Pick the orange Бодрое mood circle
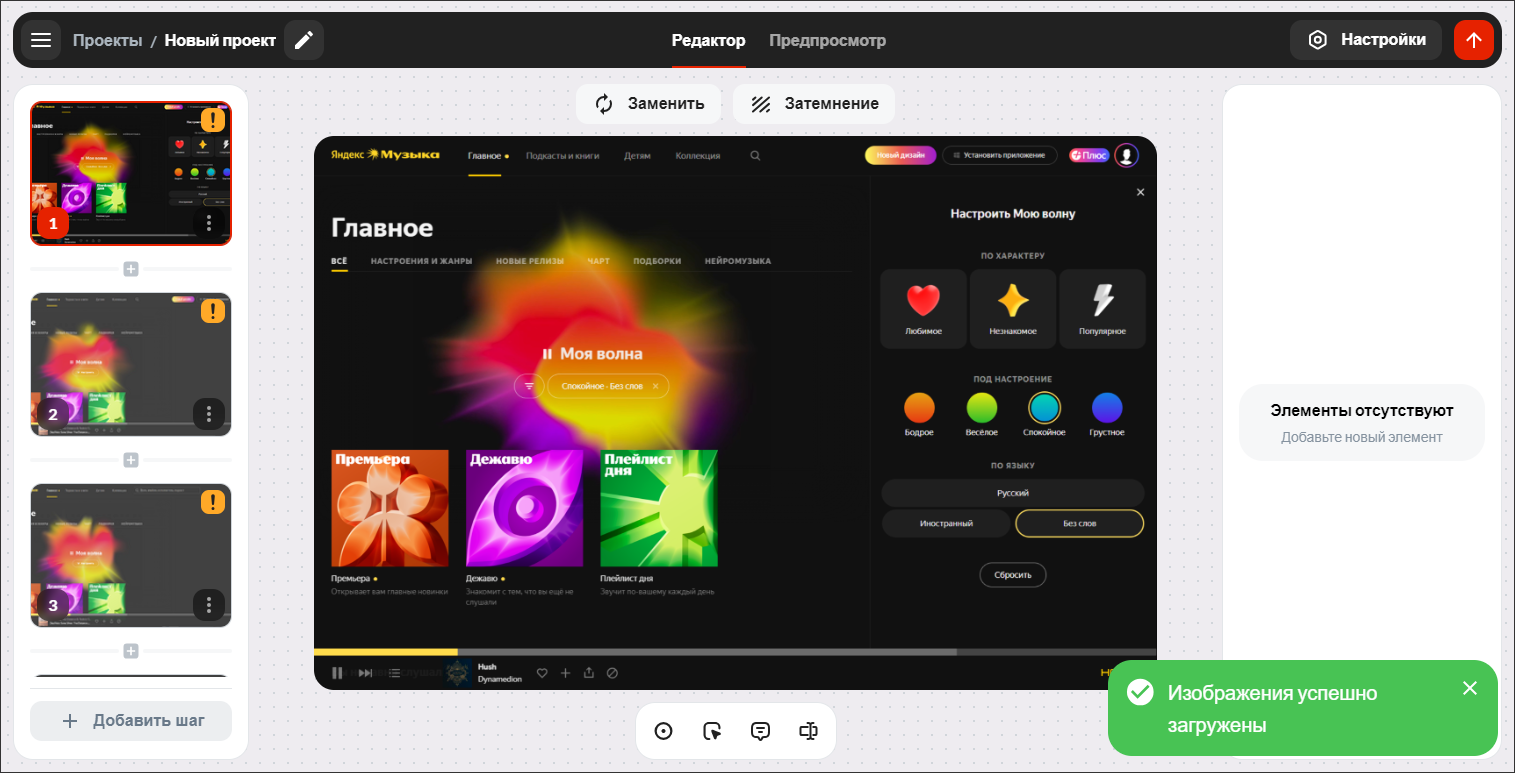 click(x=919, y=408)
